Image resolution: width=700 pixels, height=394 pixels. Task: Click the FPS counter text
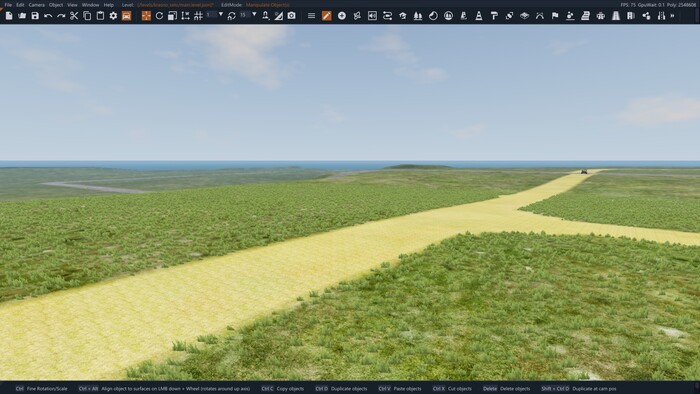click(x=628, y=4)
